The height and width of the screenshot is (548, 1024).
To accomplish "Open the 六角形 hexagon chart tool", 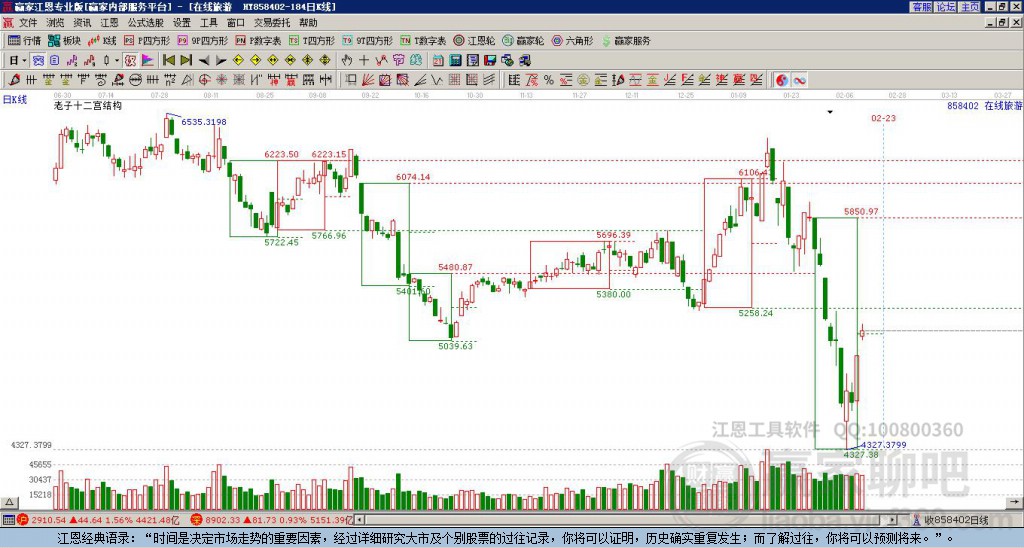I will coord(573,40).
